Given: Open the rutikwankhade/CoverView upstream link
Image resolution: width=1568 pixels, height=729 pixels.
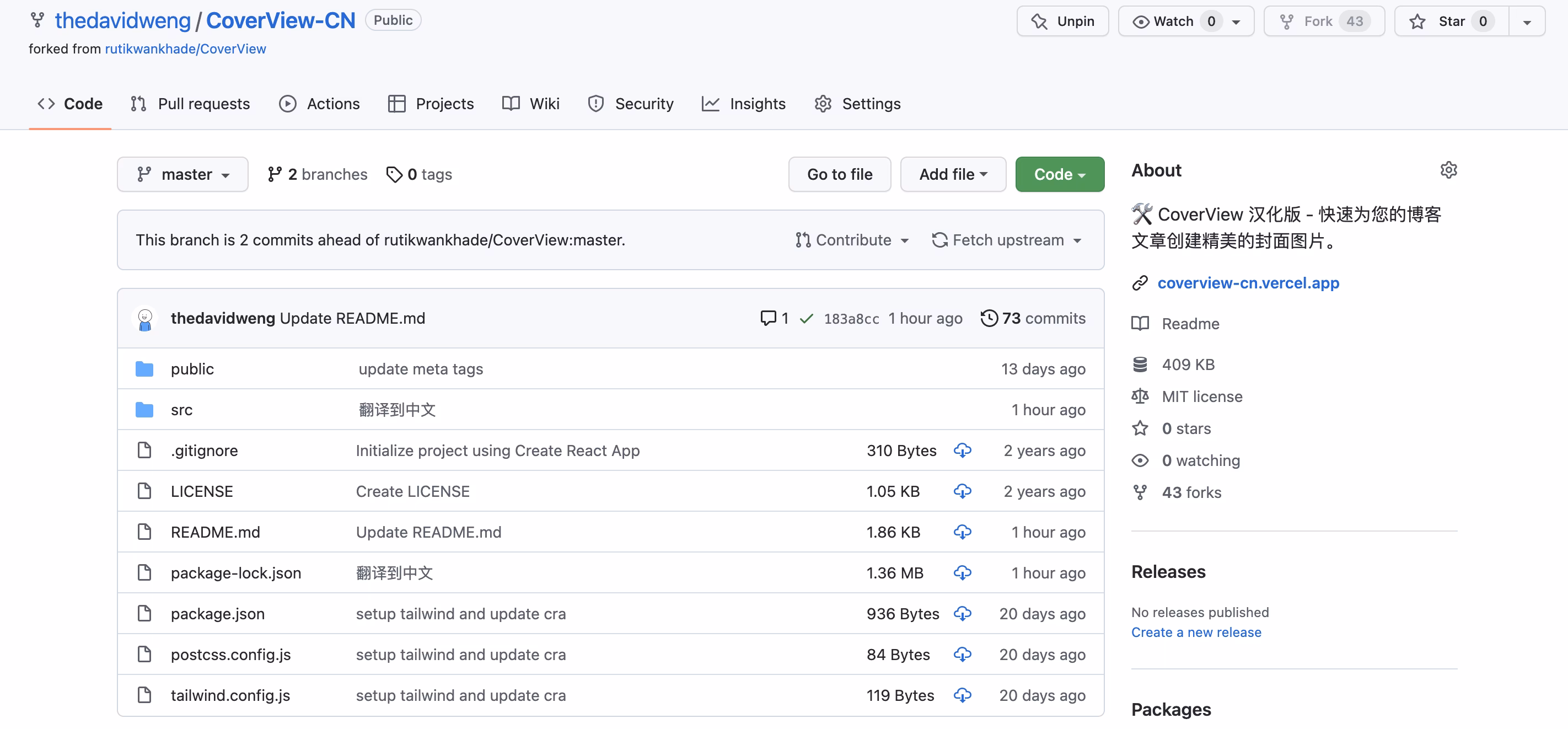Looking at the screenshot, I should 185,49.
